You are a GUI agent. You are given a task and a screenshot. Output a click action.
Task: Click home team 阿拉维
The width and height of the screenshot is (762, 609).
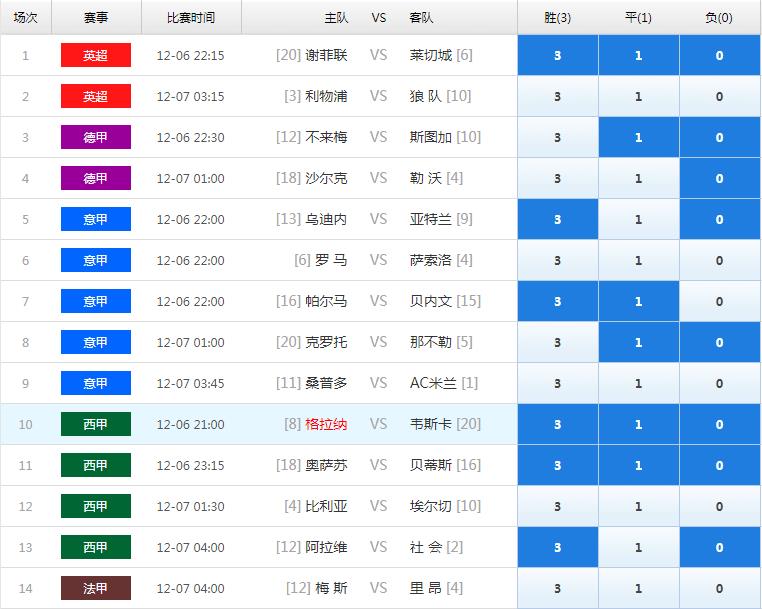pos(326,547)
